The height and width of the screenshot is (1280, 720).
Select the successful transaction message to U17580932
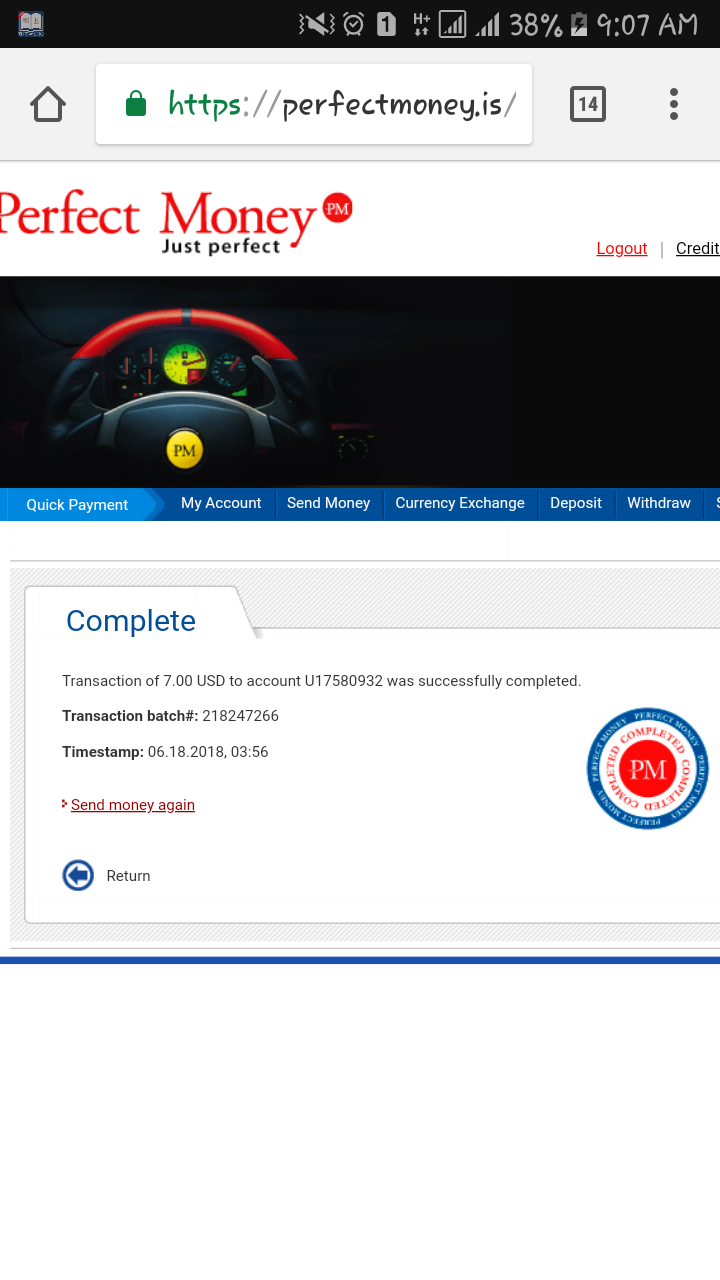coord(322,681)
